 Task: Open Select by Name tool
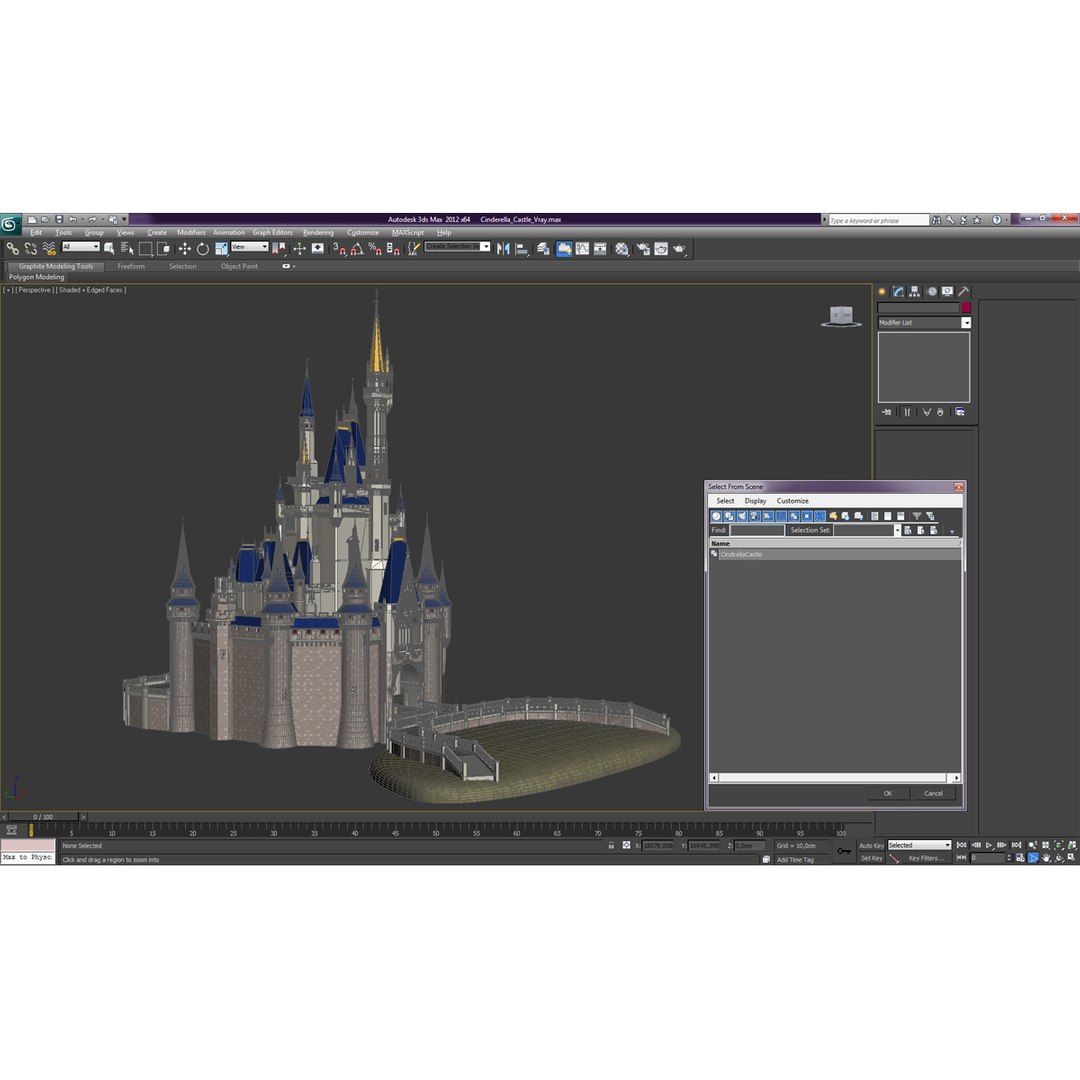(127, 249)
